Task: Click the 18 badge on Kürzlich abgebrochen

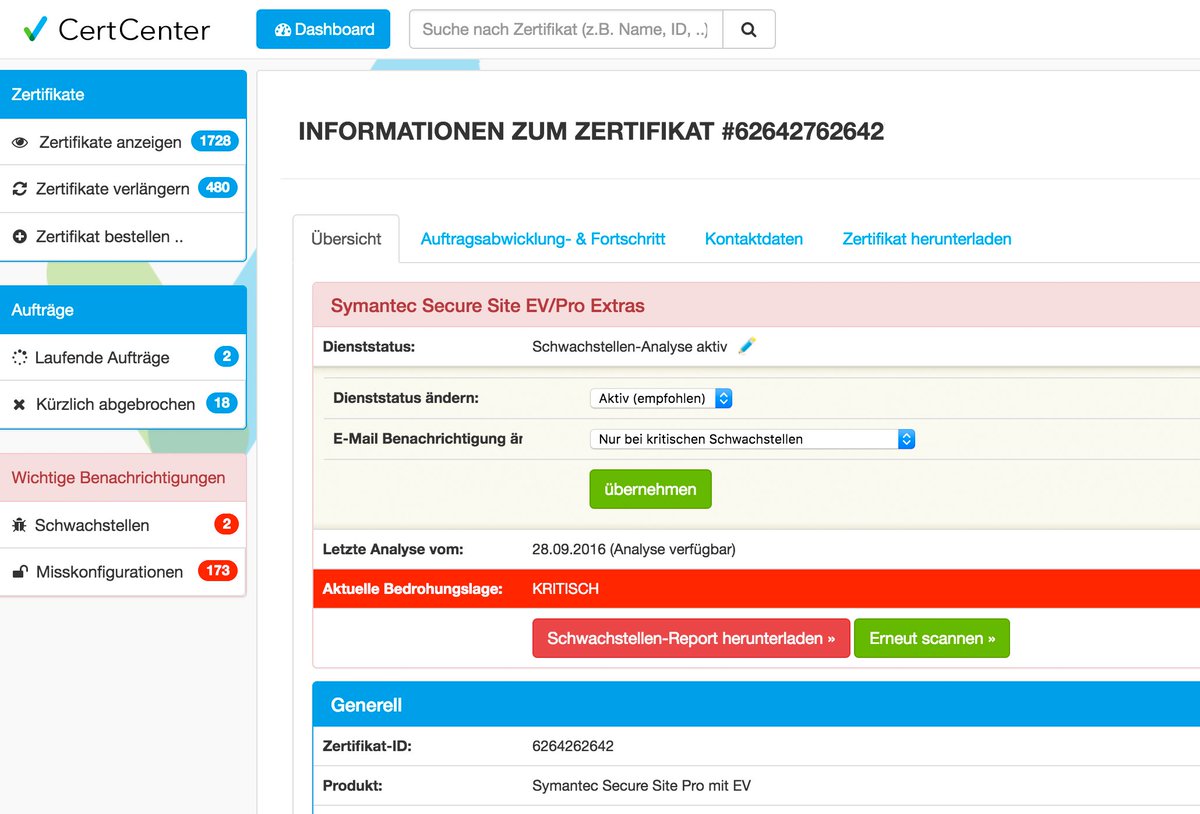Action: tap(222, 403)
